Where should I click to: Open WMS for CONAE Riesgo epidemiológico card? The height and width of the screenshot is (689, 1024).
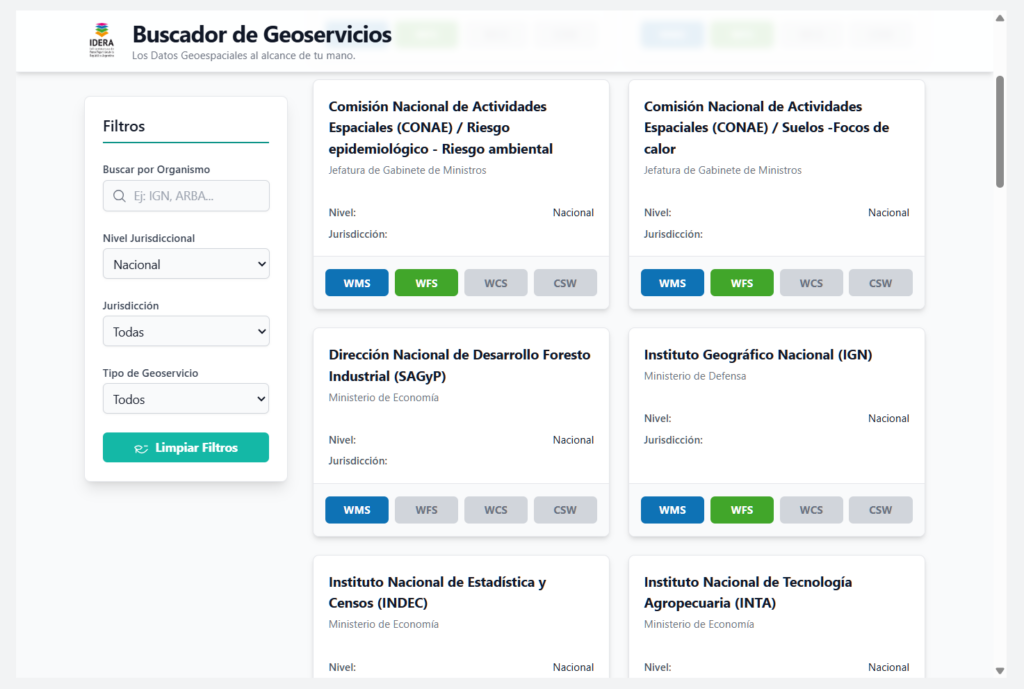356,283
